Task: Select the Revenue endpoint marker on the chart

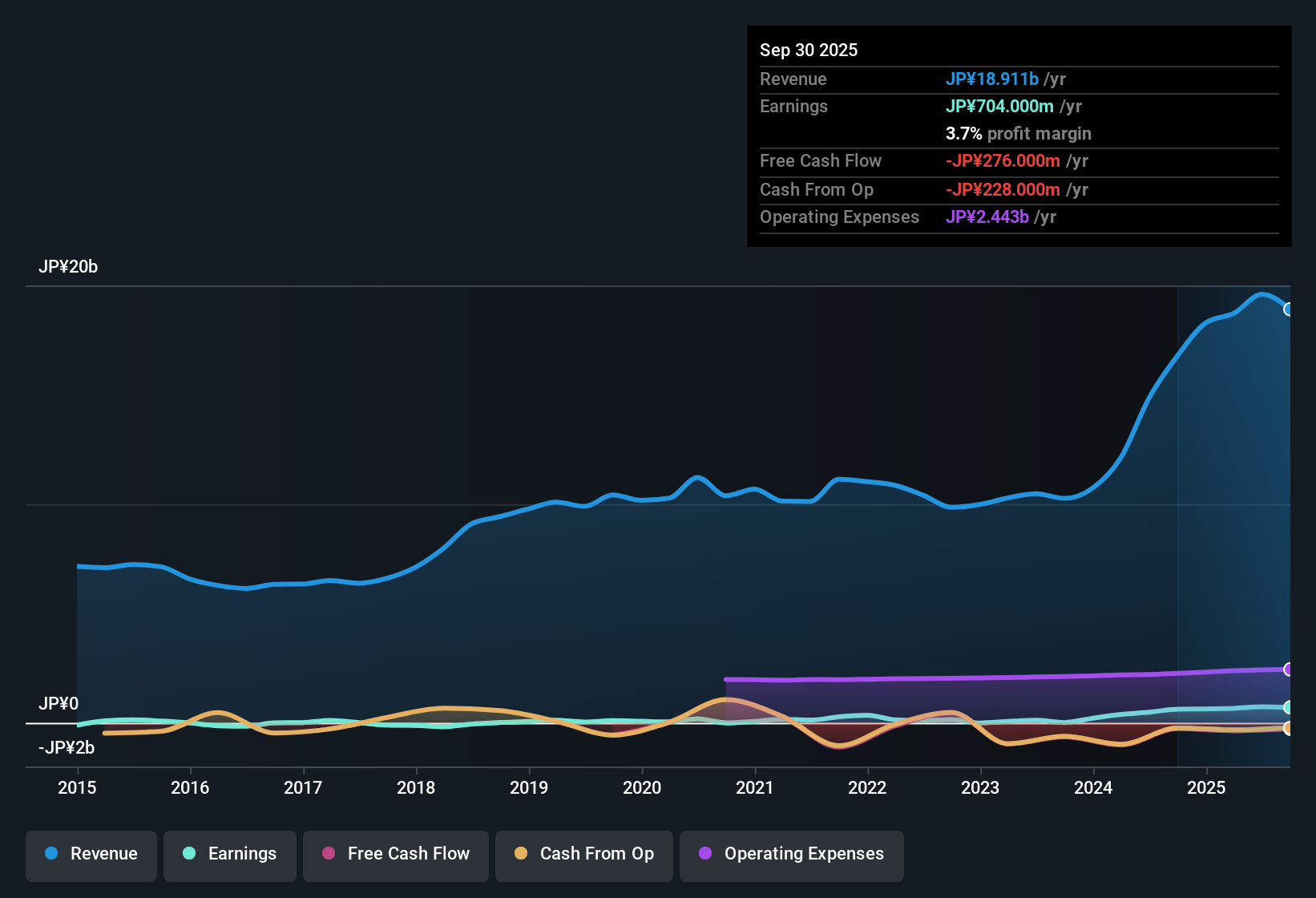Action: pos(1290,309)
